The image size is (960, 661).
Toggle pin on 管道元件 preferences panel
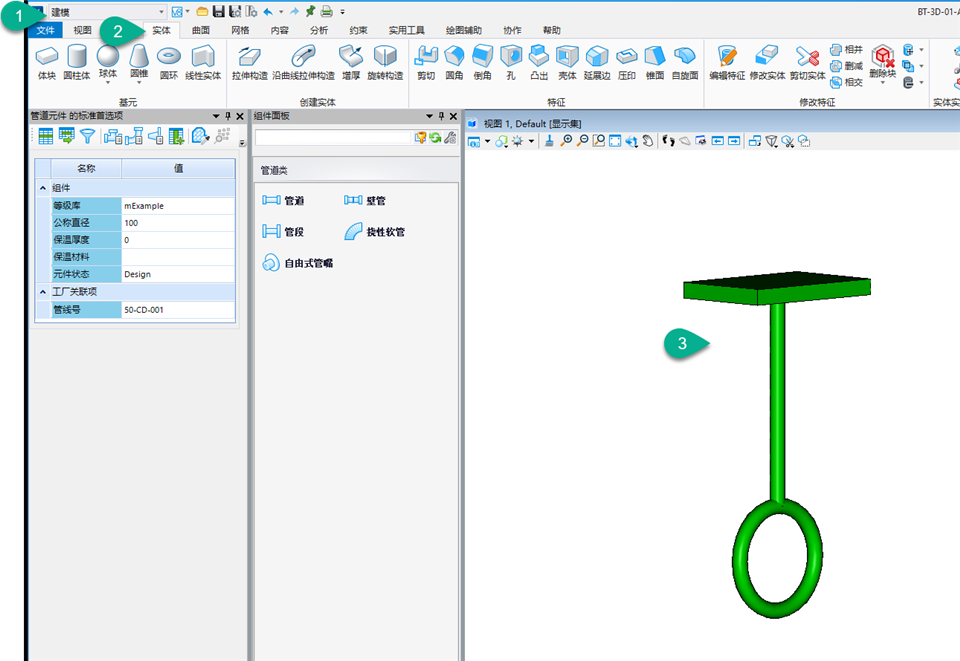tap(227, 116)
